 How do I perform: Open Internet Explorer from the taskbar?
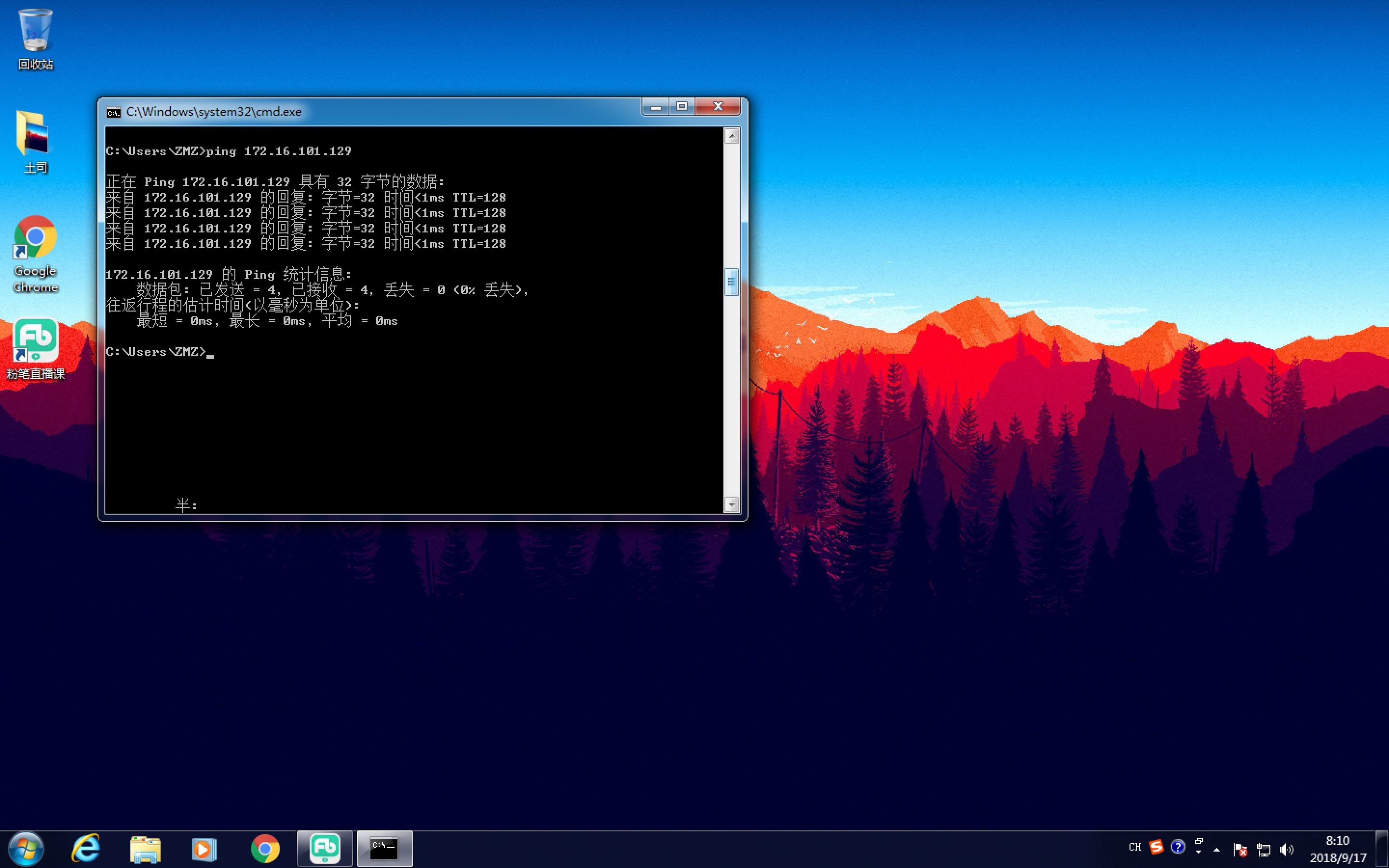click(x=86, y=849)
